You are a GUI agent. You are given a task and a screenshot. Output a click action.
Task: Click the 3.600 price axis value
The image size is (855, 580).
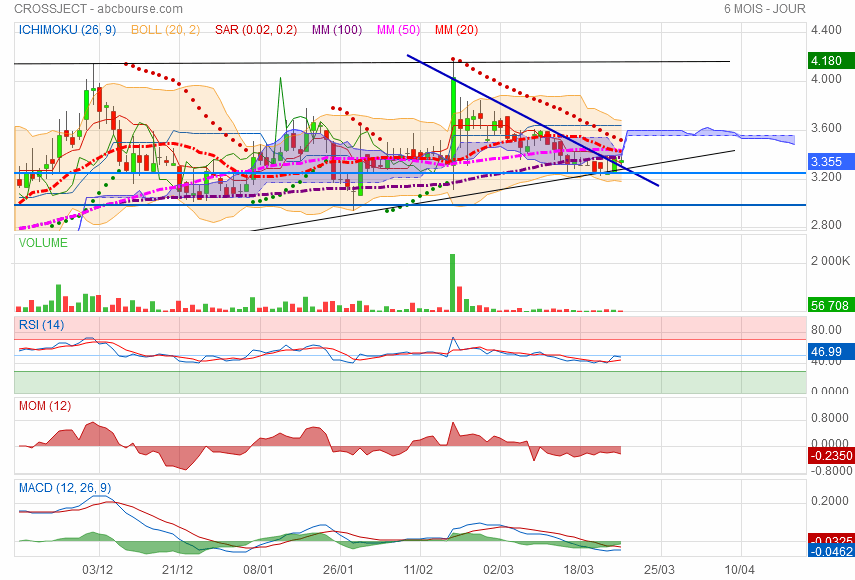coord(826,128)
